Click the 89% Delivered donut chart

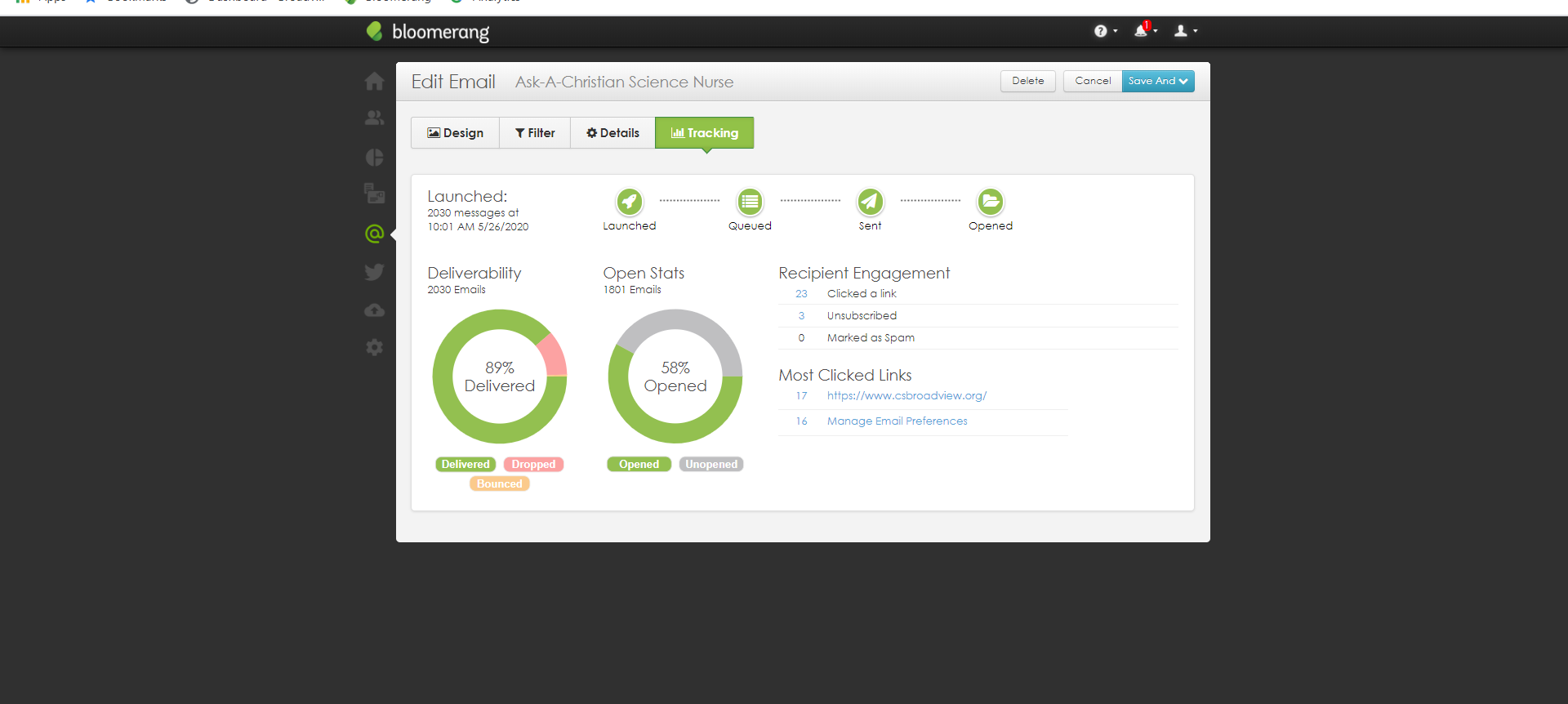500,377
